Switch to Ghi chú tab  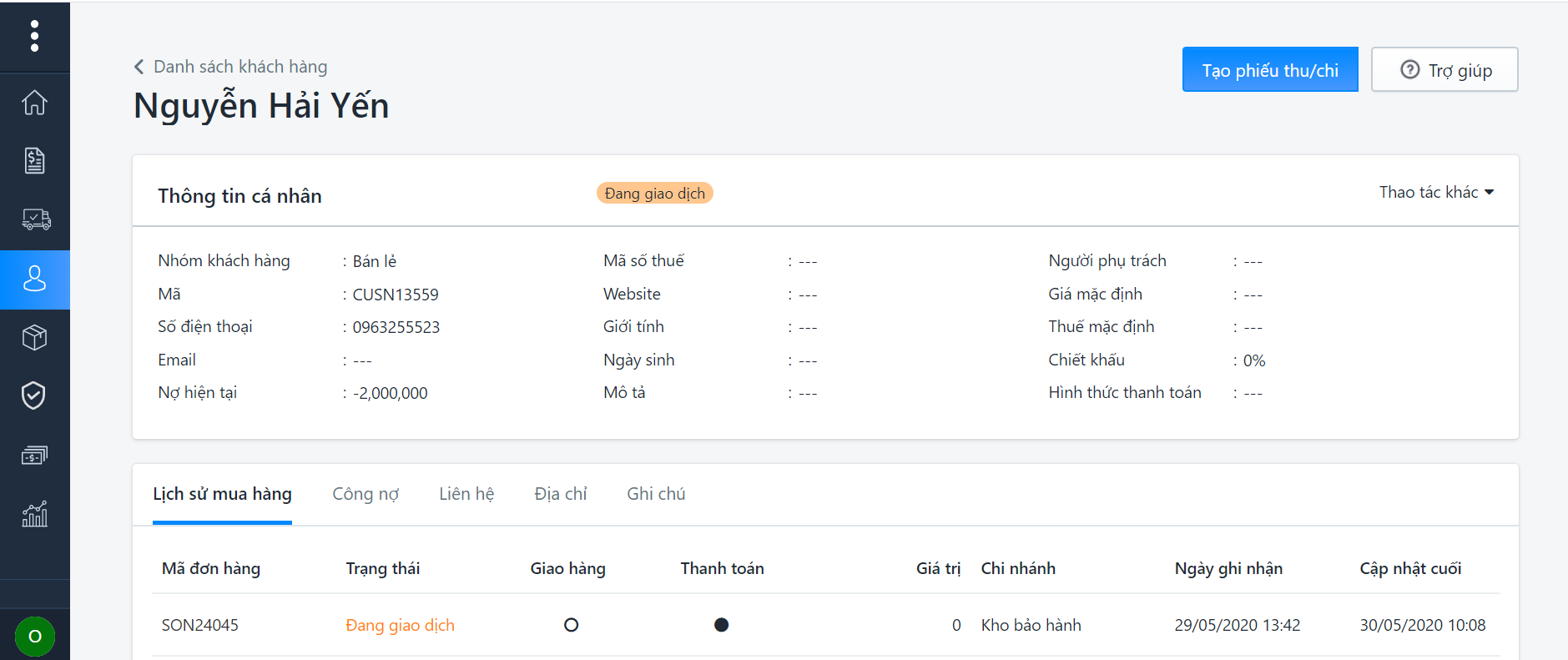pyautogui.click(x=656, y=494)
